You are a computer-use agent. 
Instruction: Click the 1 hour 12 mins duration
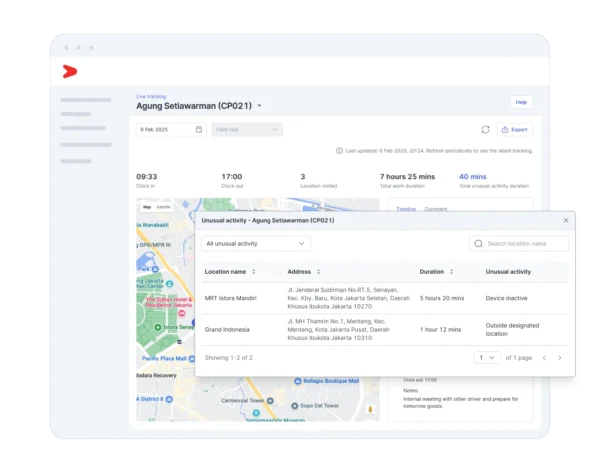pyautogui.click(x=440, y=329)
